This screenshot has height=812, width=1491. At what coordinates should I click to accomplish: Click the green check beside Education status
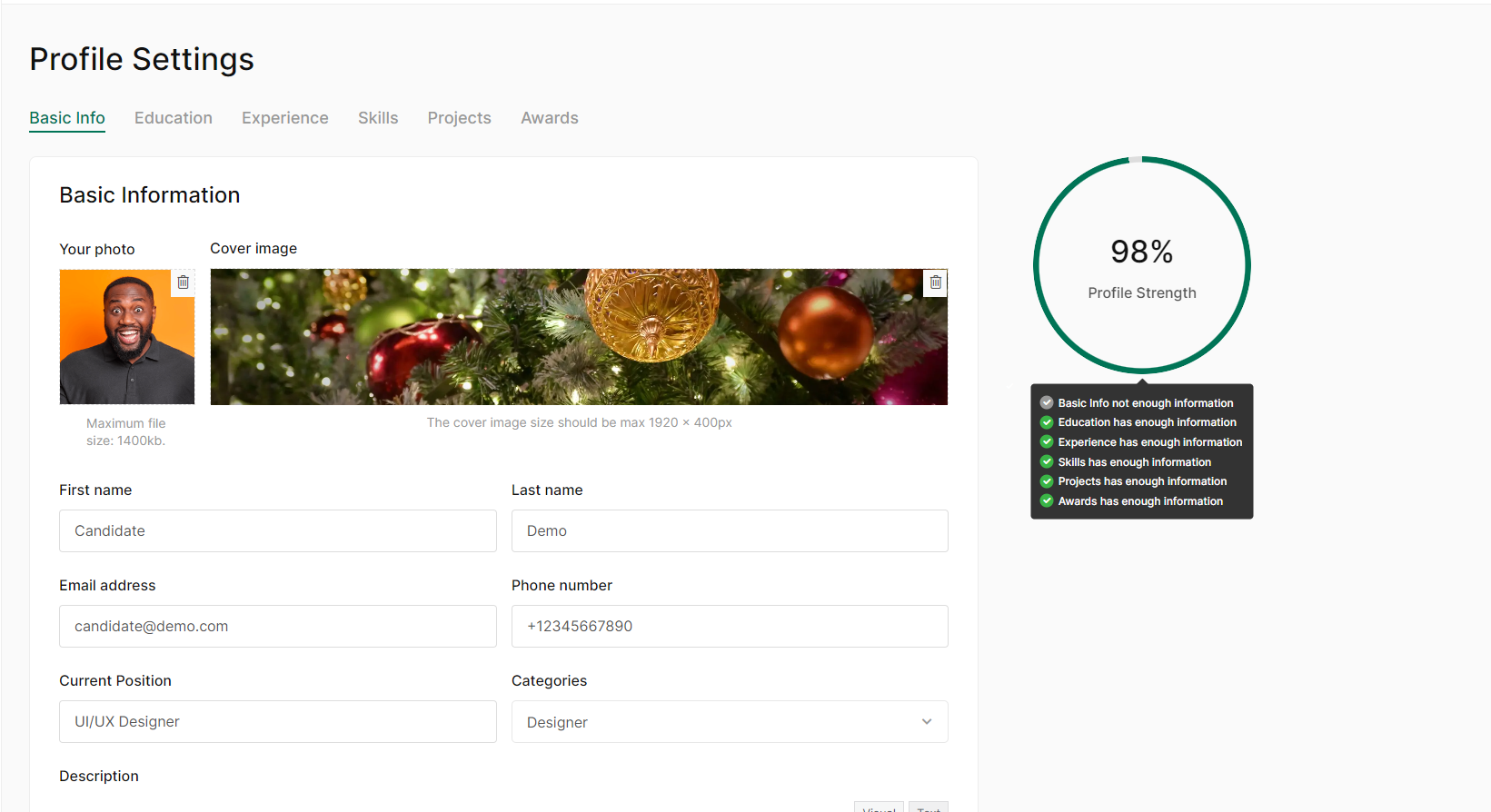[x=1047, y=422]
